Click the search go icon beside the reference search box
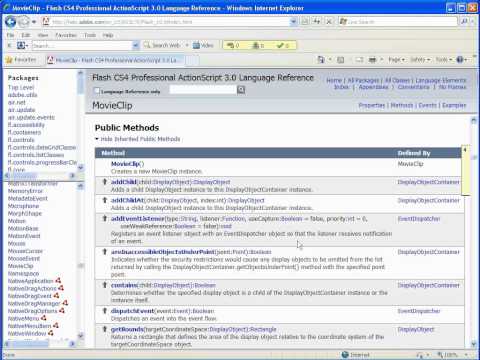The width and height of the screenshot is (480, 360). tap(241, 90)
